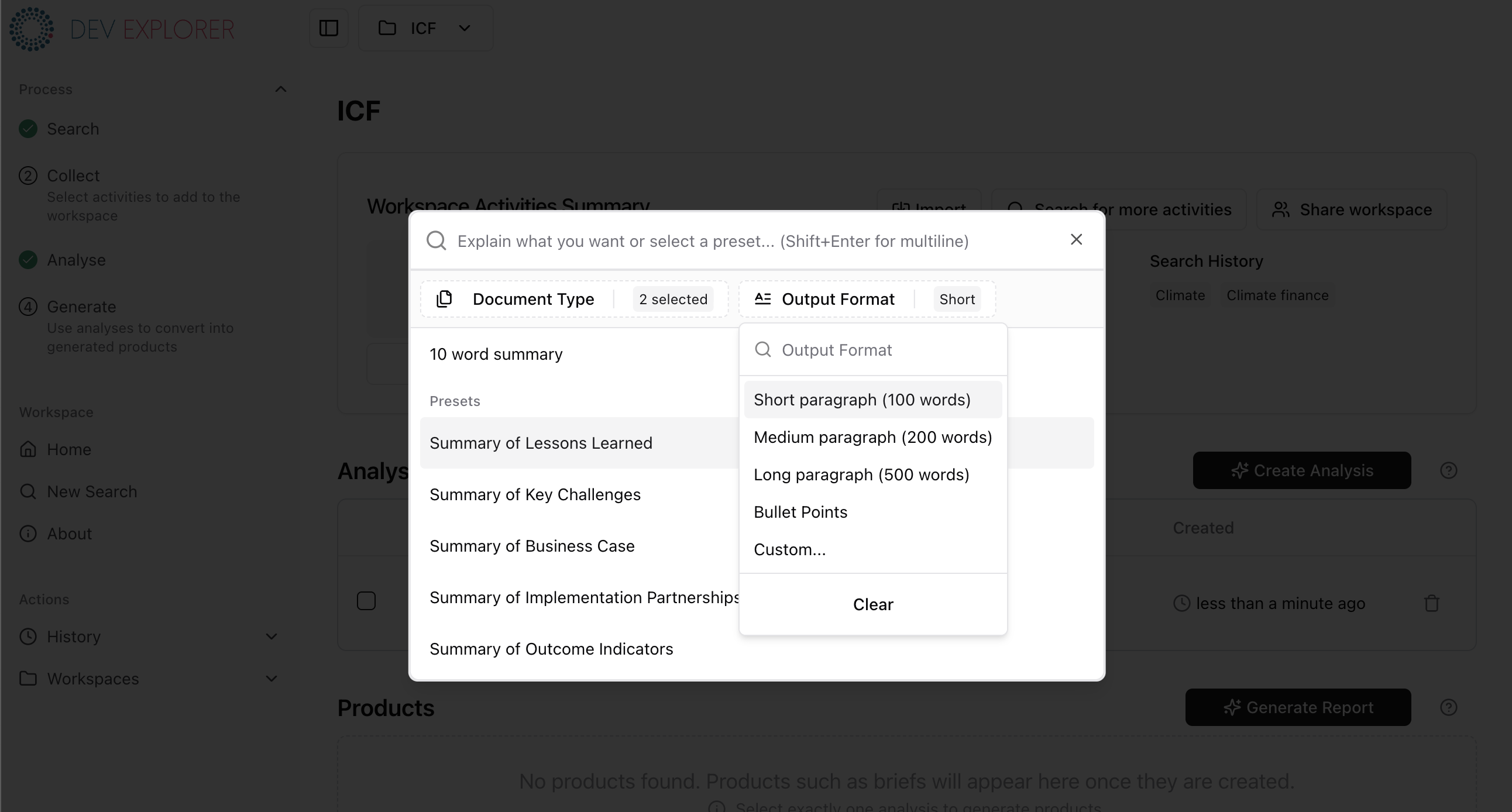This screenshot has width=1512, height=812.
Task: Select the Document Type filter icon
Action: [x=444, y=298]
